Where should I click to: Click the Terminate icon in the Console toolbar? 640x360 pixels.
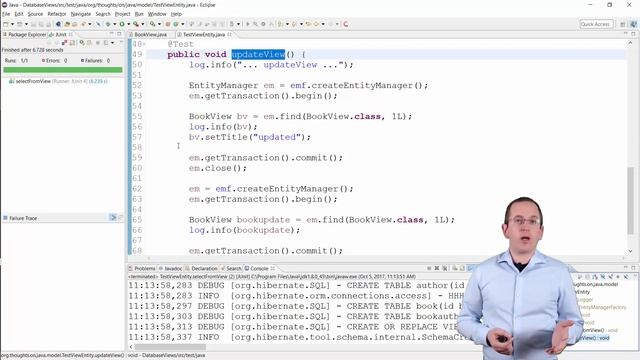(429, 268)
